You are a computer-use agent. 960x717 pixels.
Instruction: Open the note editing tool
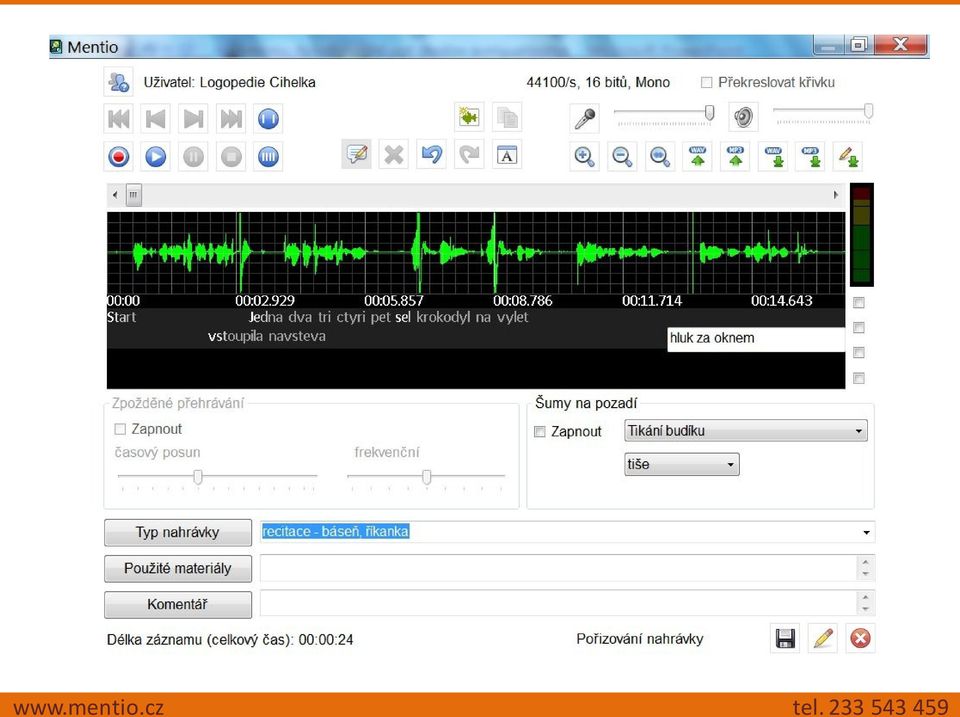click(x=356, y=154)
